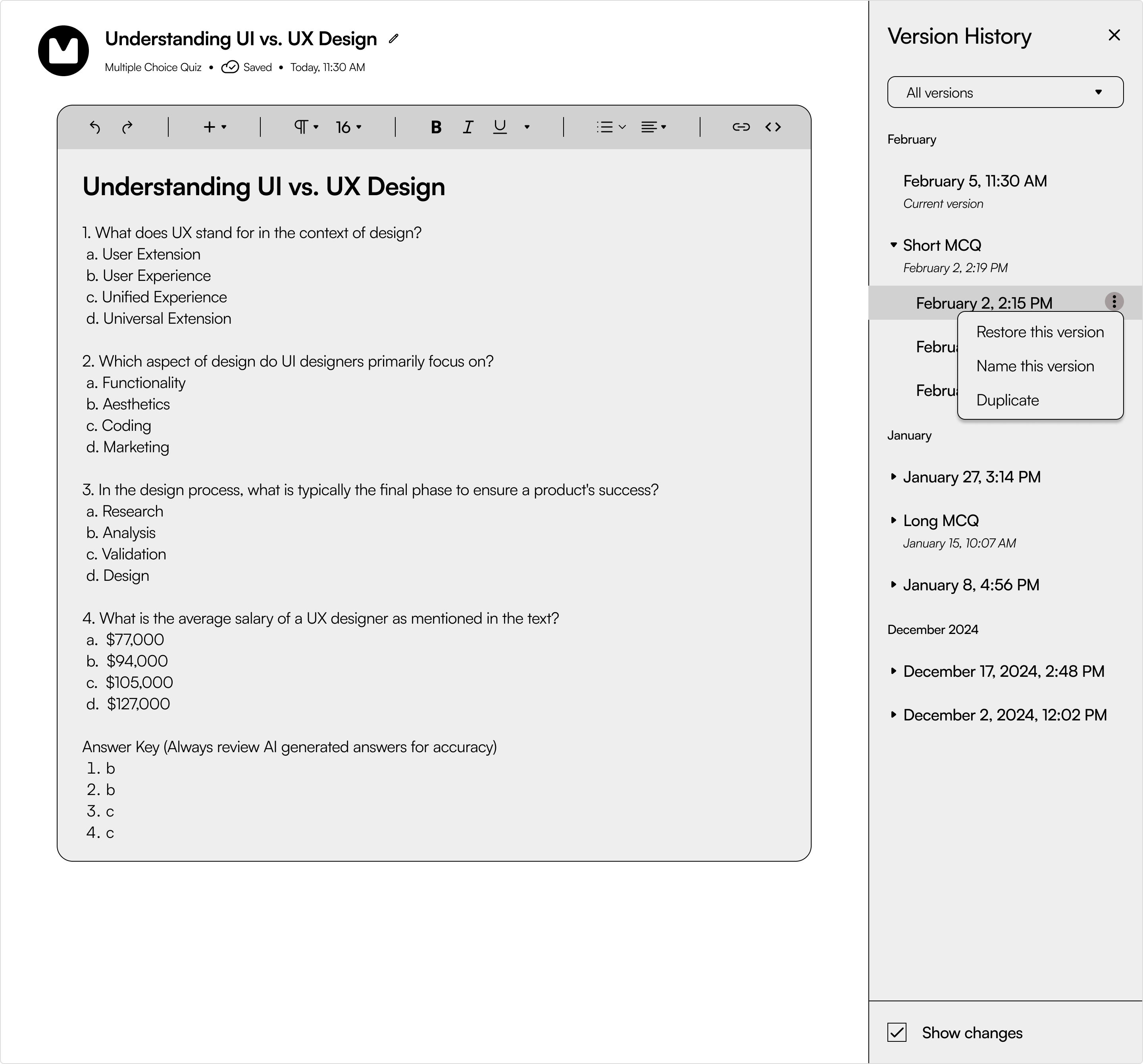The height and width of the screenshot is (1064, 1143).
Task: Expand the January 27, 3:14 PM version
Action: click(893, 476)
